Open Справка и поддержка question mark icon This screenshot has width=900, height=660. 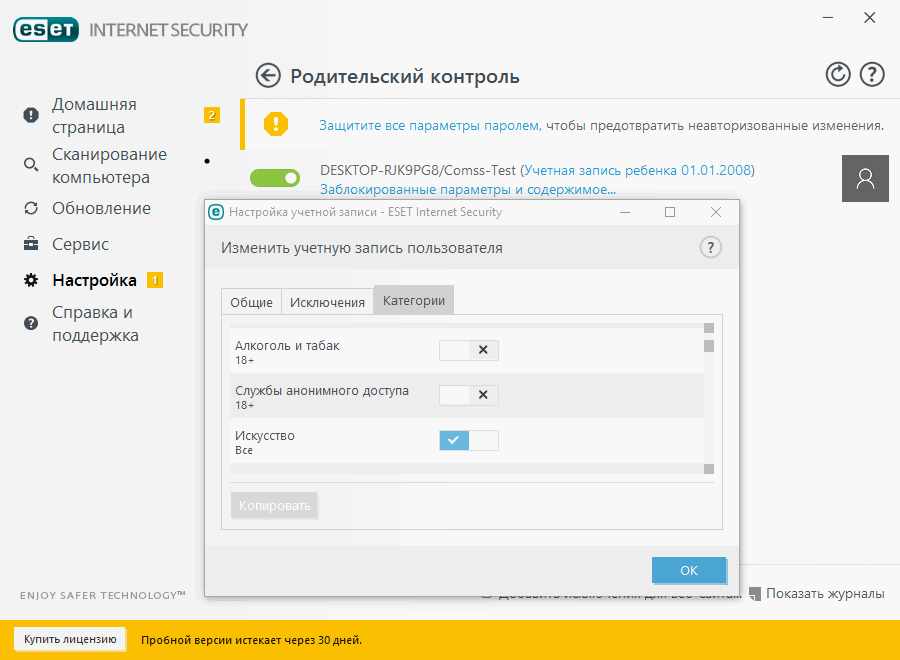click(x=31, y=323)
